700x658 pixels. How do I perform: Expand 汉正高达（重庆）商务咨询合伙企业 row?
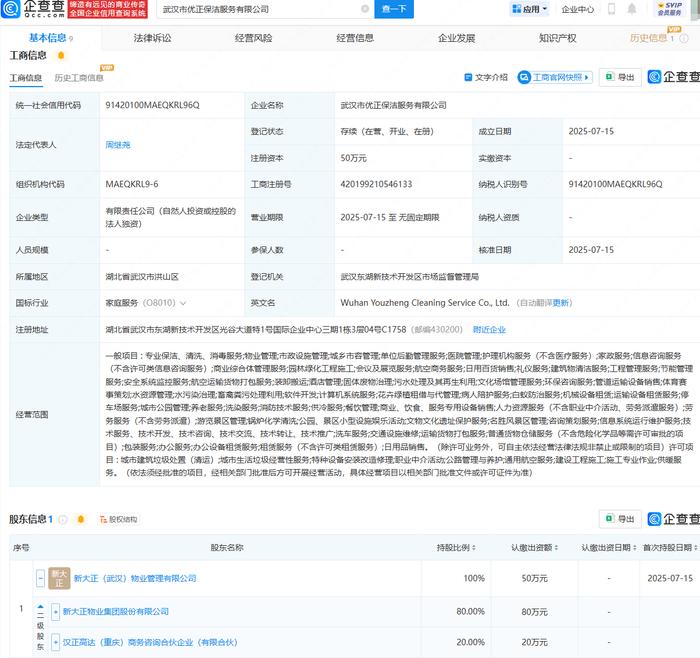[x=55, y=642]
